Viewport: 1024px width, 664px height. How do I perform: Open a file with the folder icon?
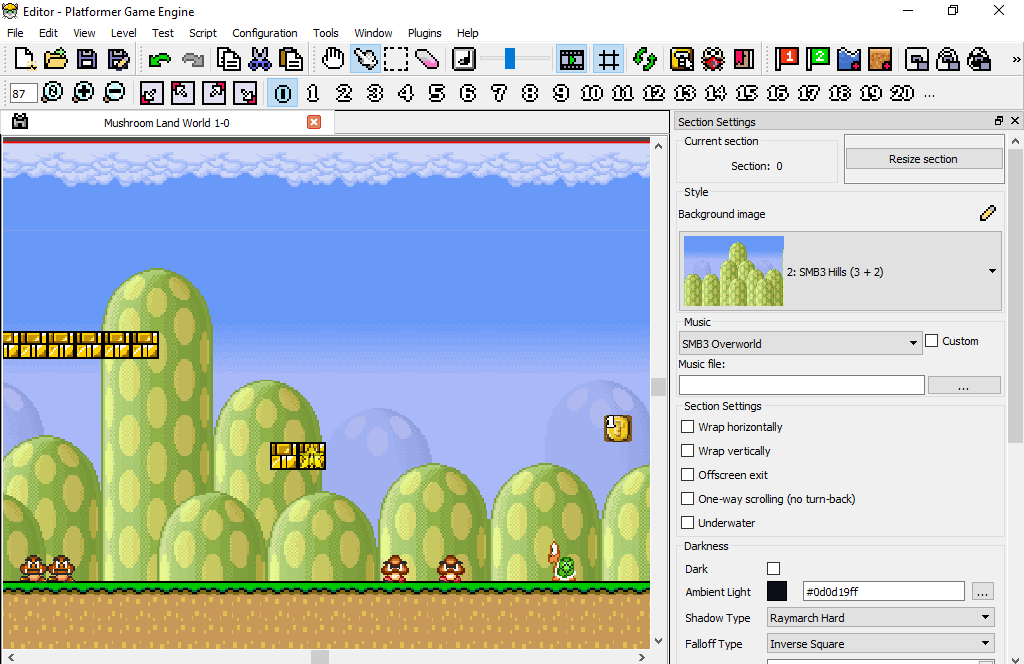[x=56, y=59]
